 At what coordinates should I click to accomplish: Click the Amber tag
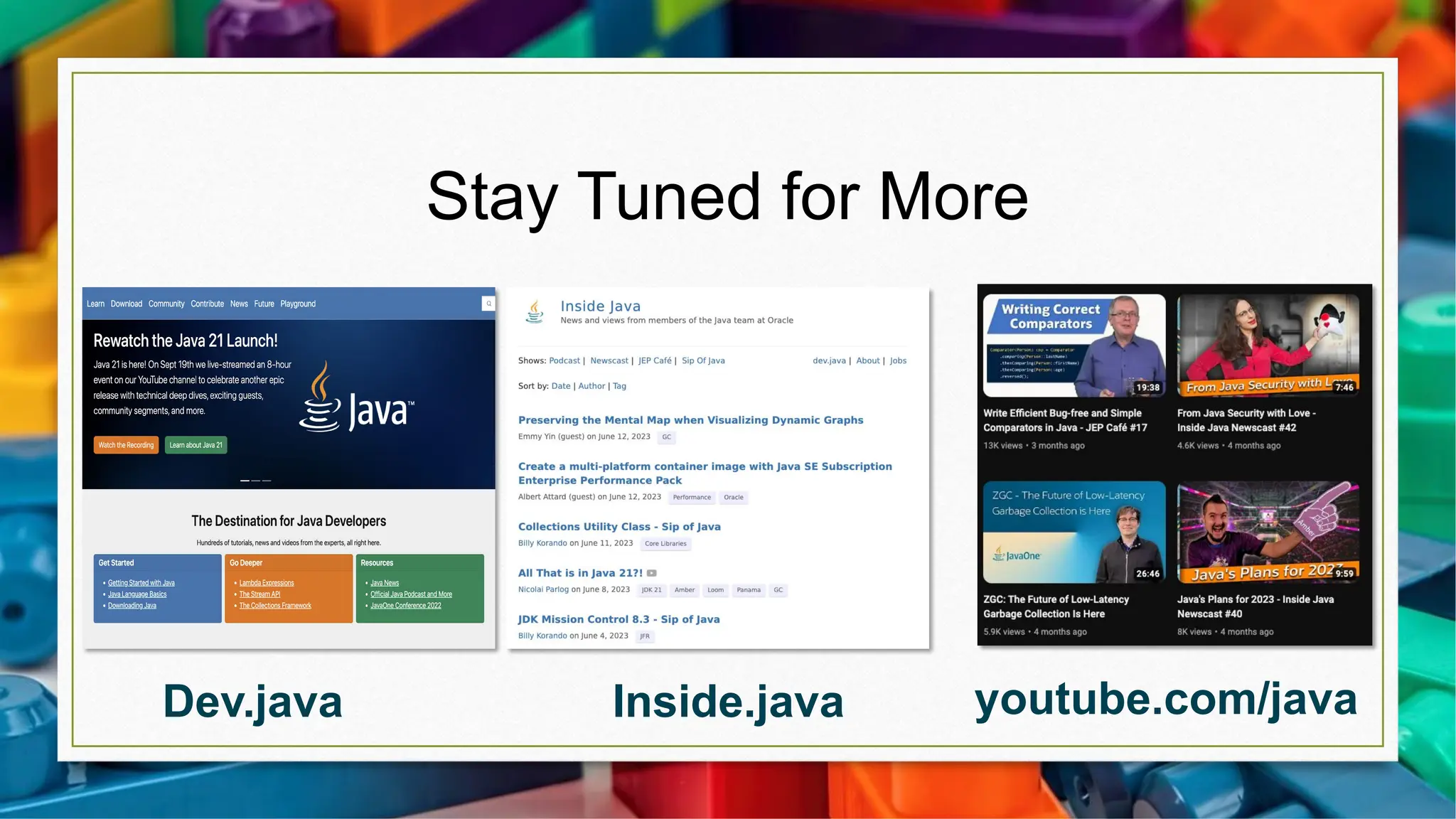point(685,590)
